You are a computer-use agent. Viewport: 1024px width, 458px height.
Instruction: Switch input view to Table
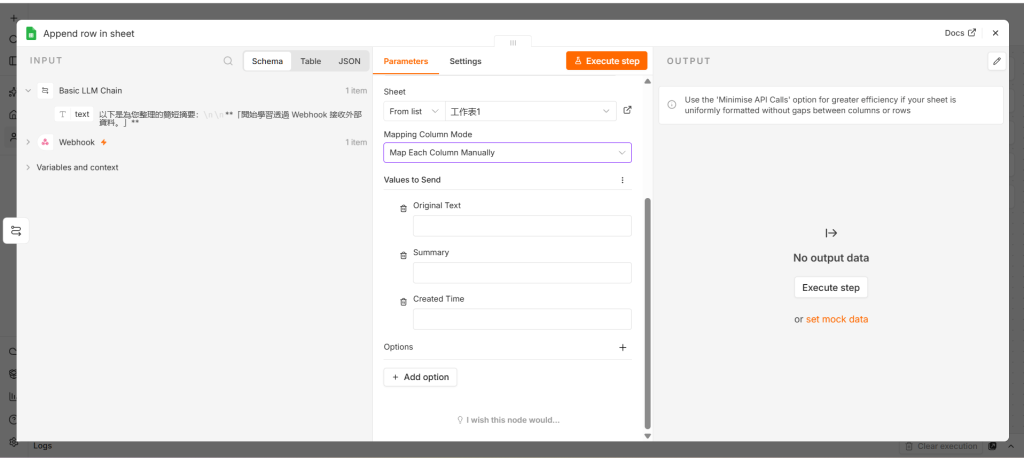tap(311, 61)
